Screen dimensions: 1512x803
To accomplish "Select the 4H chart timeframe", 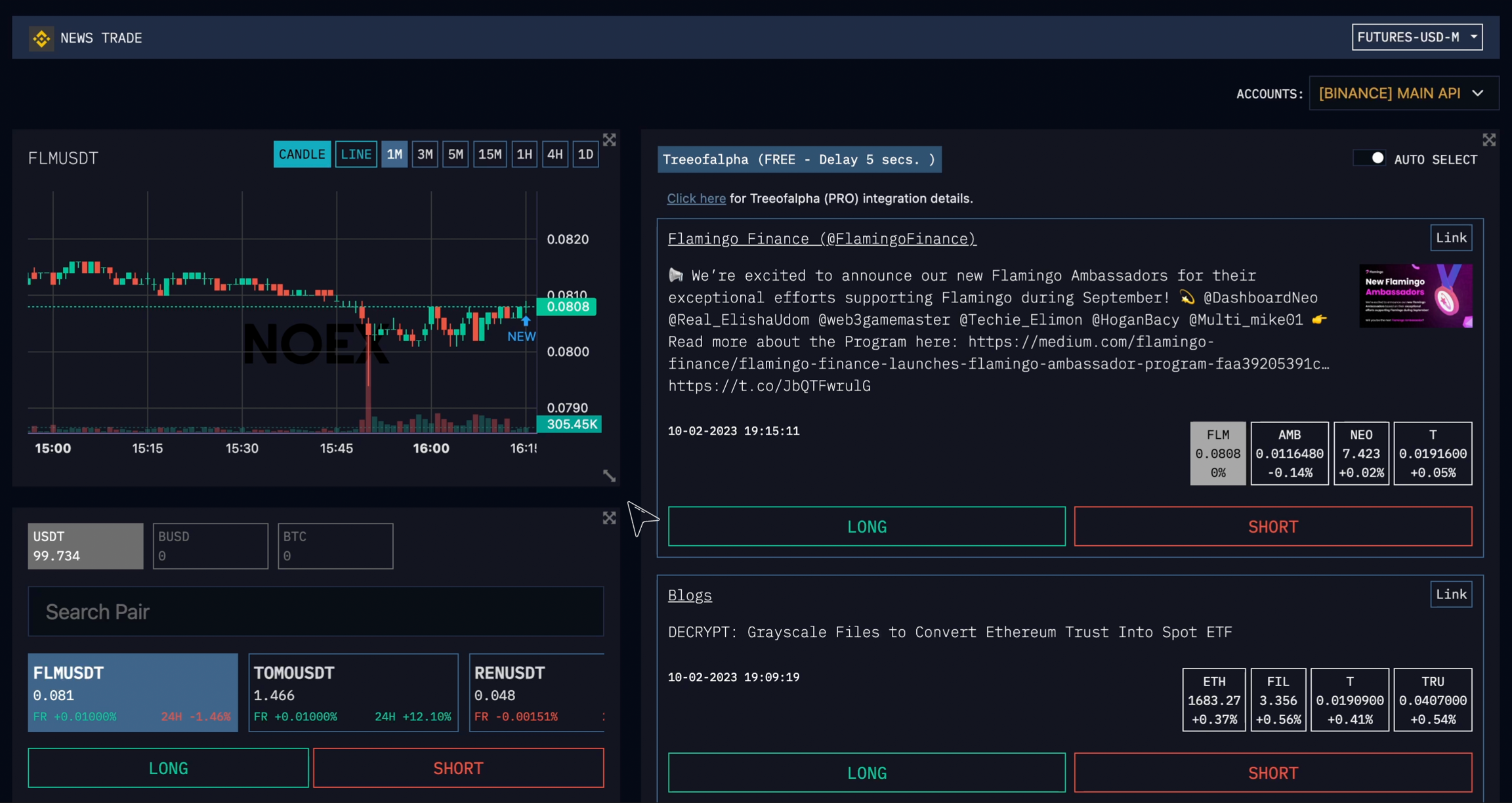I will coord(555,154).
